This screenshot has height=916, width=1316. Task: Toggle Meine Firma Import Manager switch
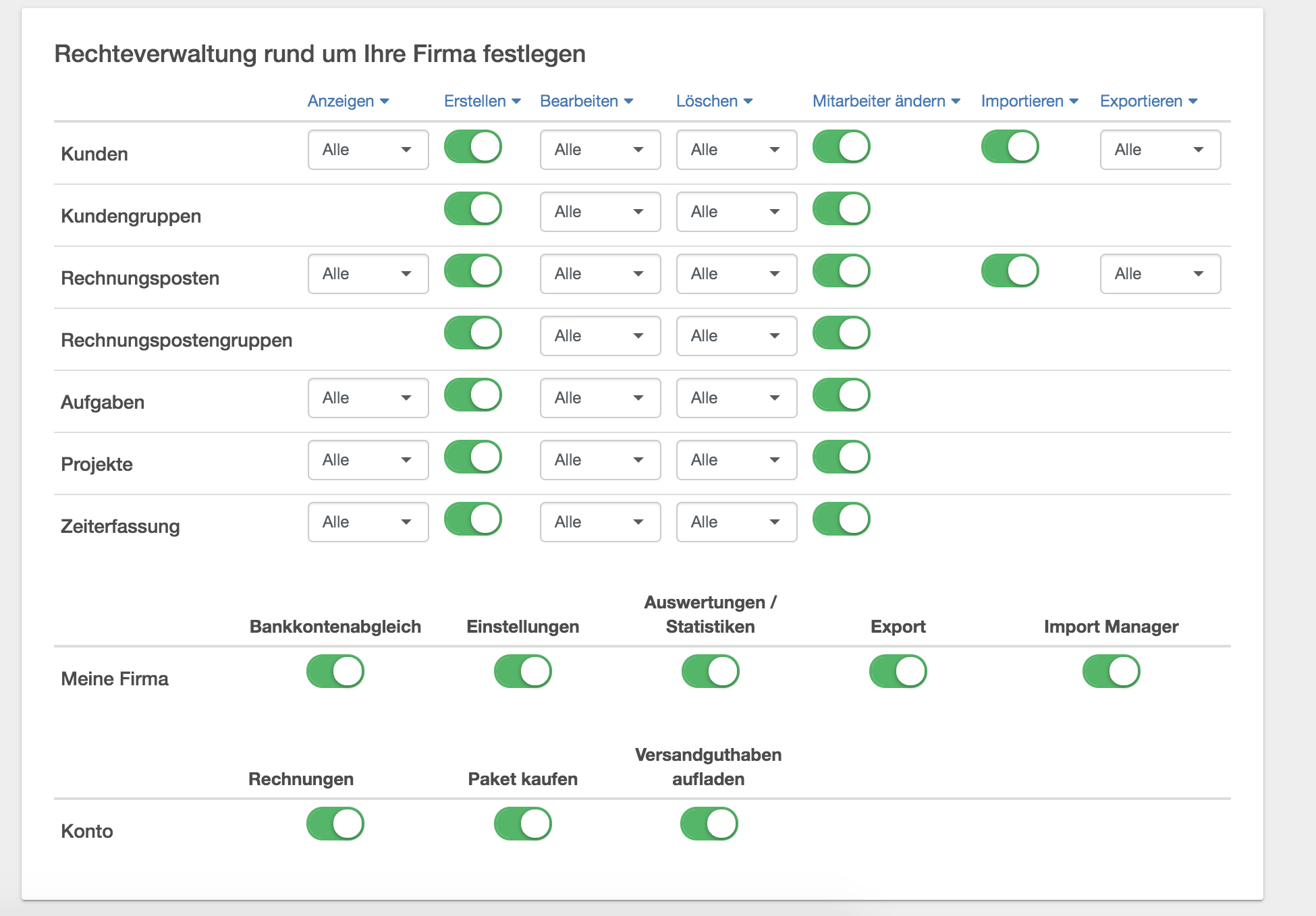tap(1111, 672)
